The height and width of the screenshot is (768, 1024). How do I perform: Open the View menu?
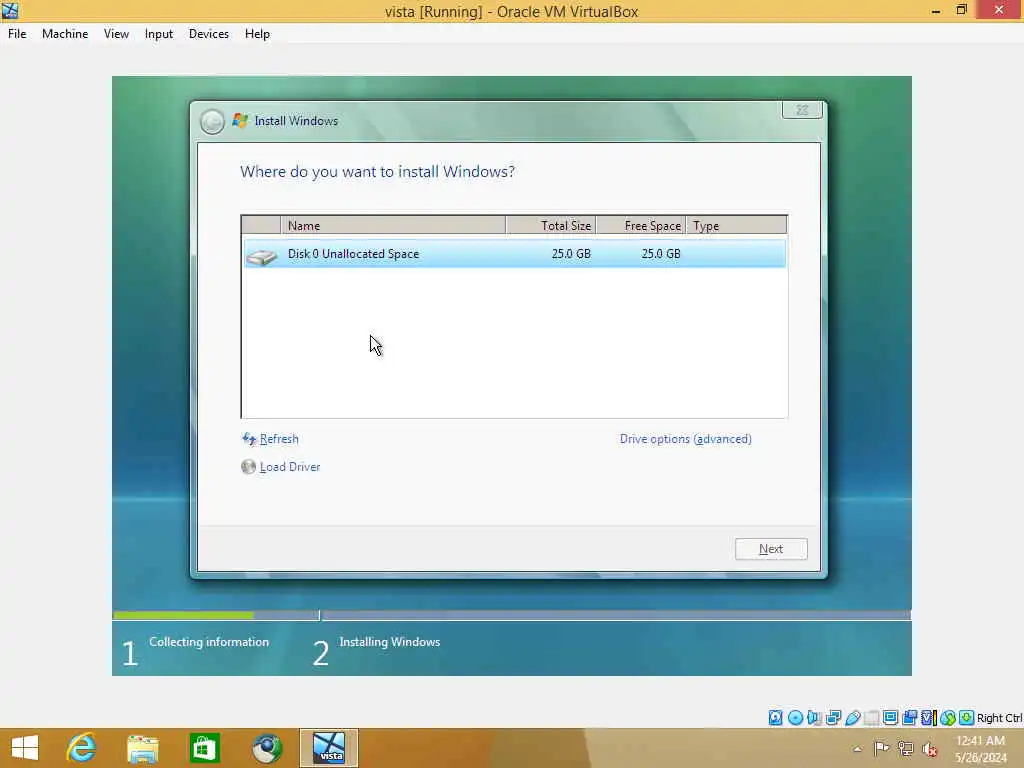click(x=116, y=34)
